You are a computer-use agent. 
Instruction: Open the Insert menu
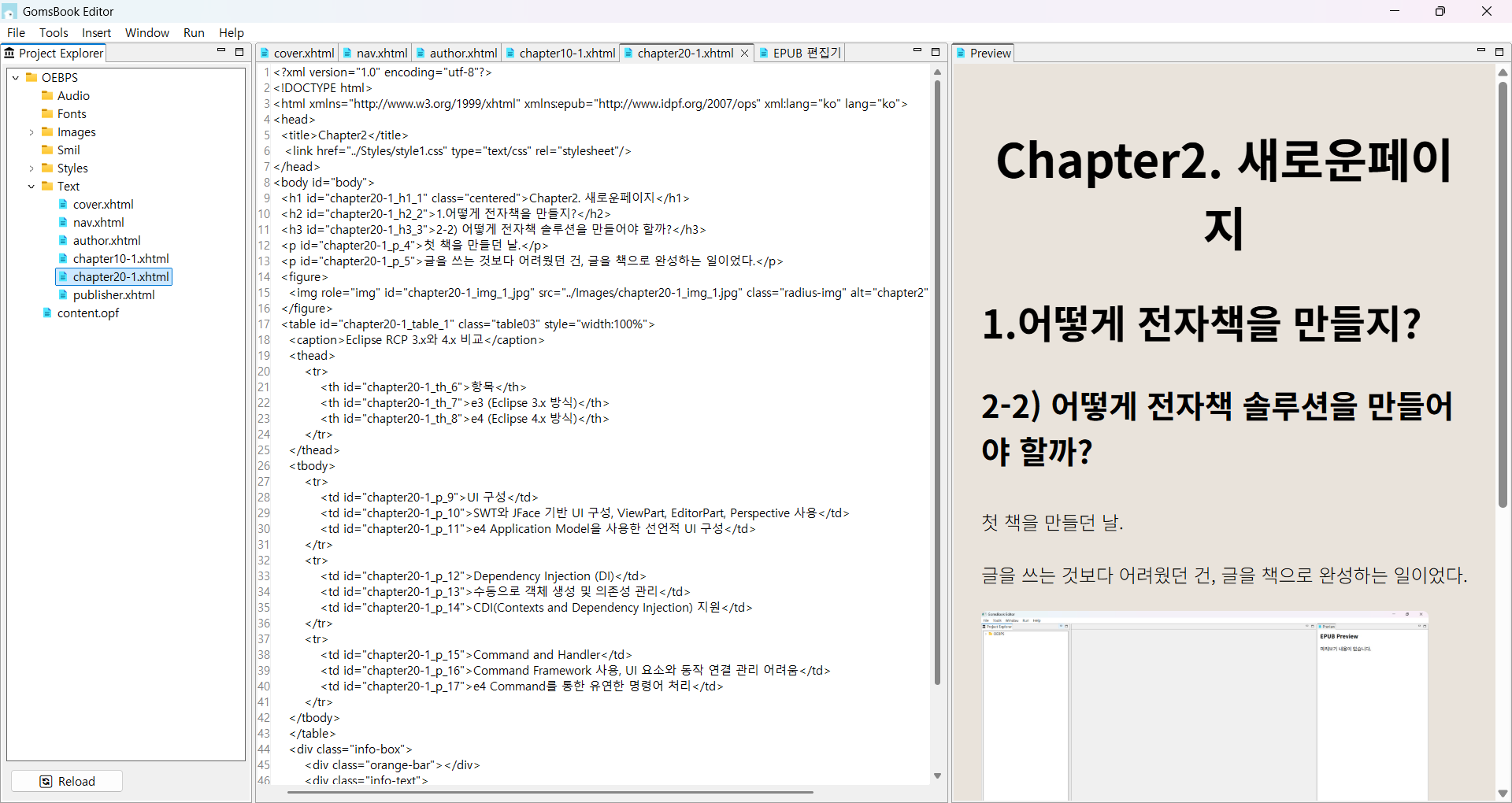point(96,32)
